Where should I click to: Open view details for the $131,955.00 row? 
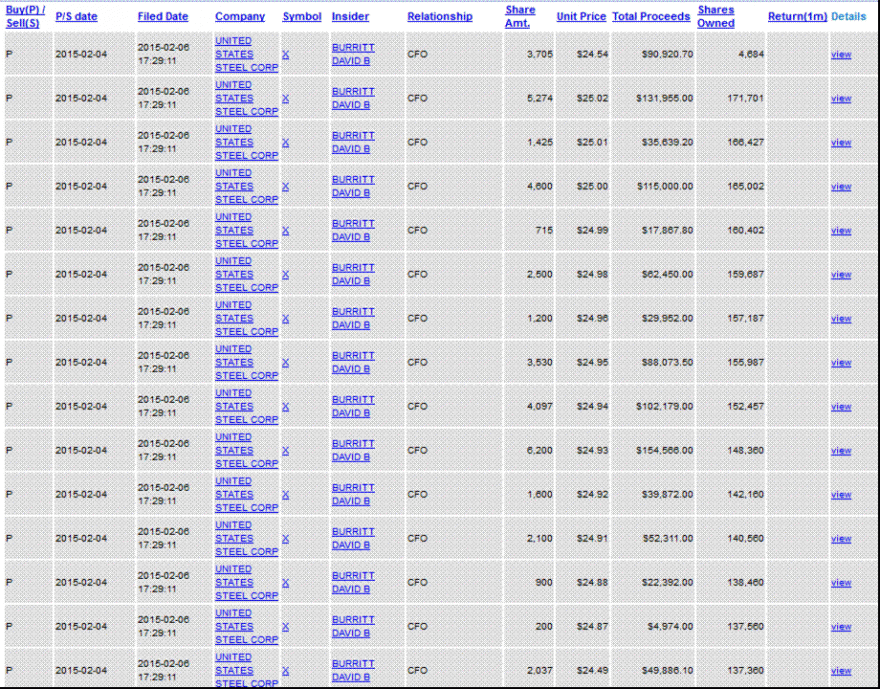[841, 98]
